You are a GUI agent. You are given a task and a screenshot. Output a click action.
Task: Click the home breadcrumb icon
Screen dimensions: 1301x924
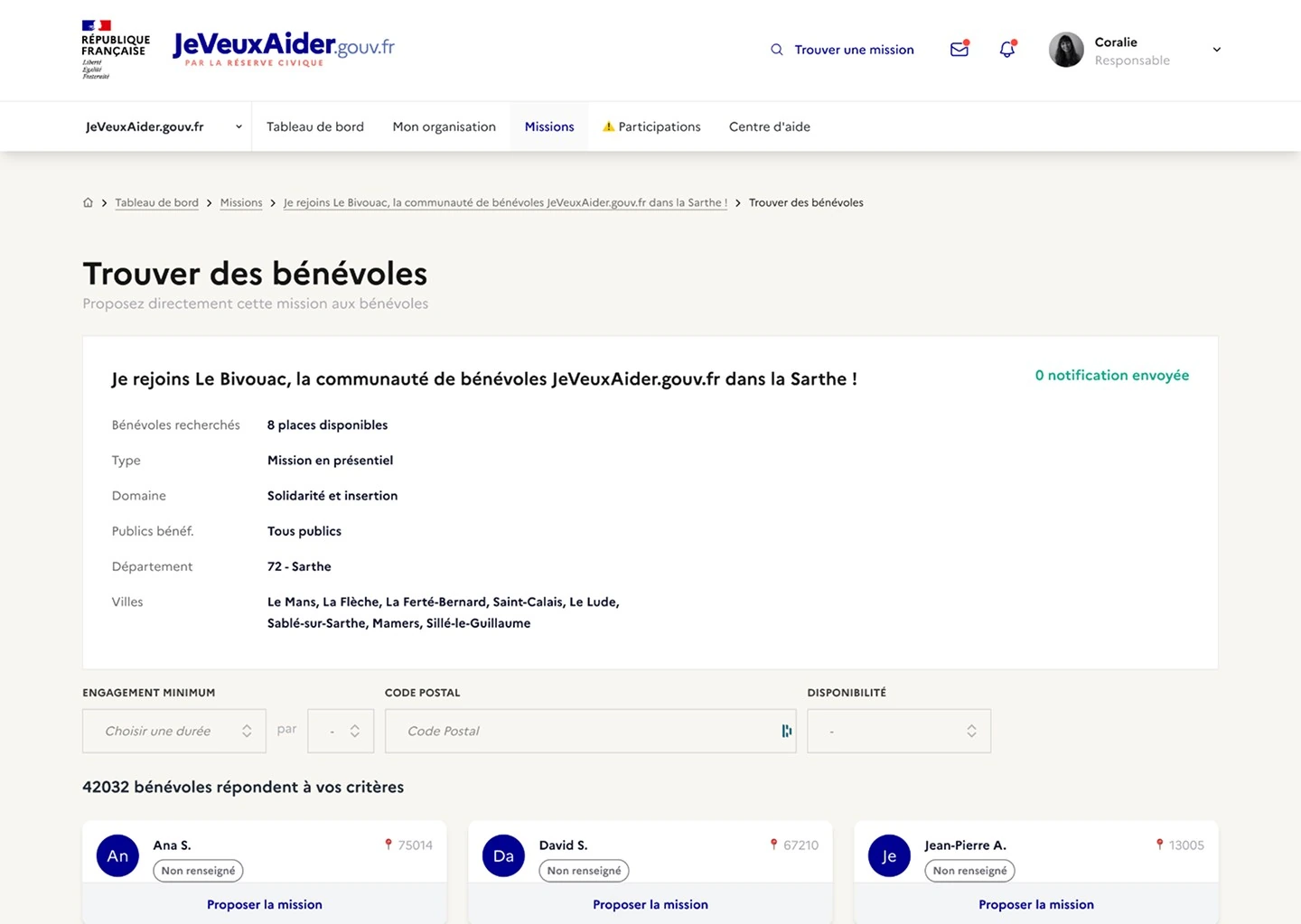pos(88,202)
